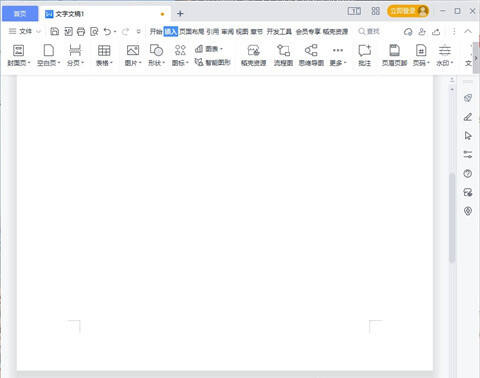The image size is (480, 378).
Task: Click the sliders properties icon in right sidebar
Action: 468,155
